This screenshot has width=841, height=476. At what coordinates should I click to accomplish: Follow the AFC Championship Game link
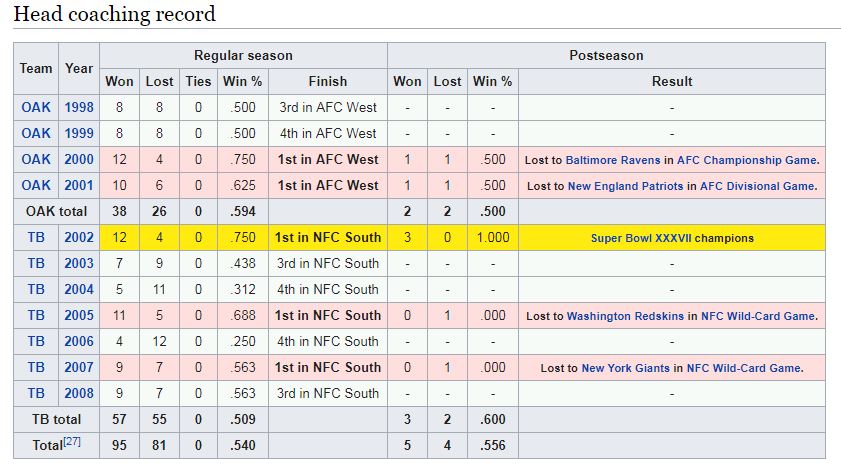(747, 160)
